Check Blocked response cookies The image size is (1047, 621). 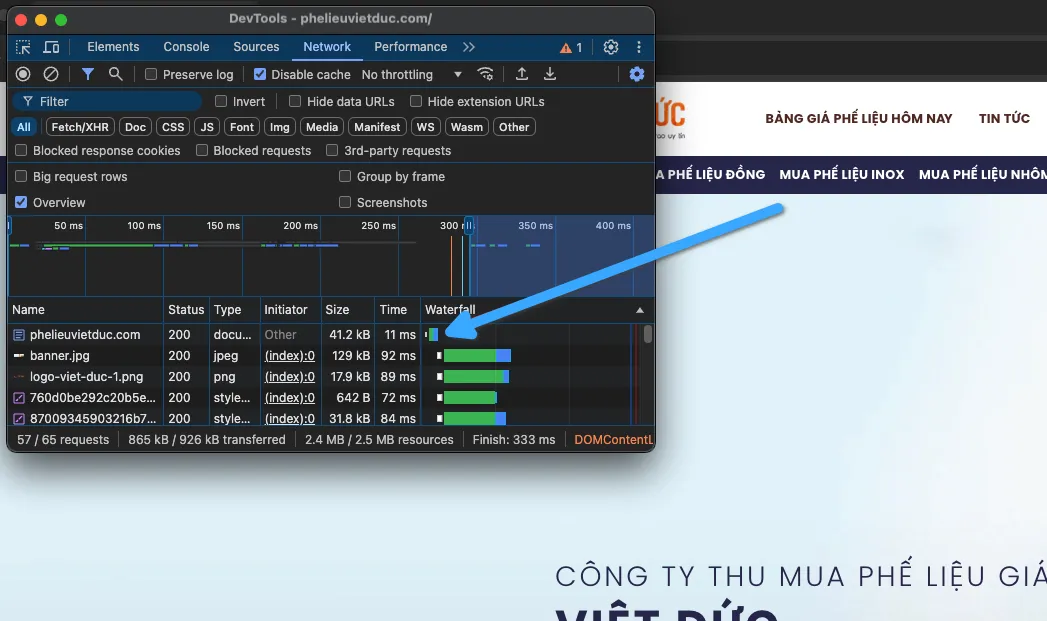click(x=21, y=151)
